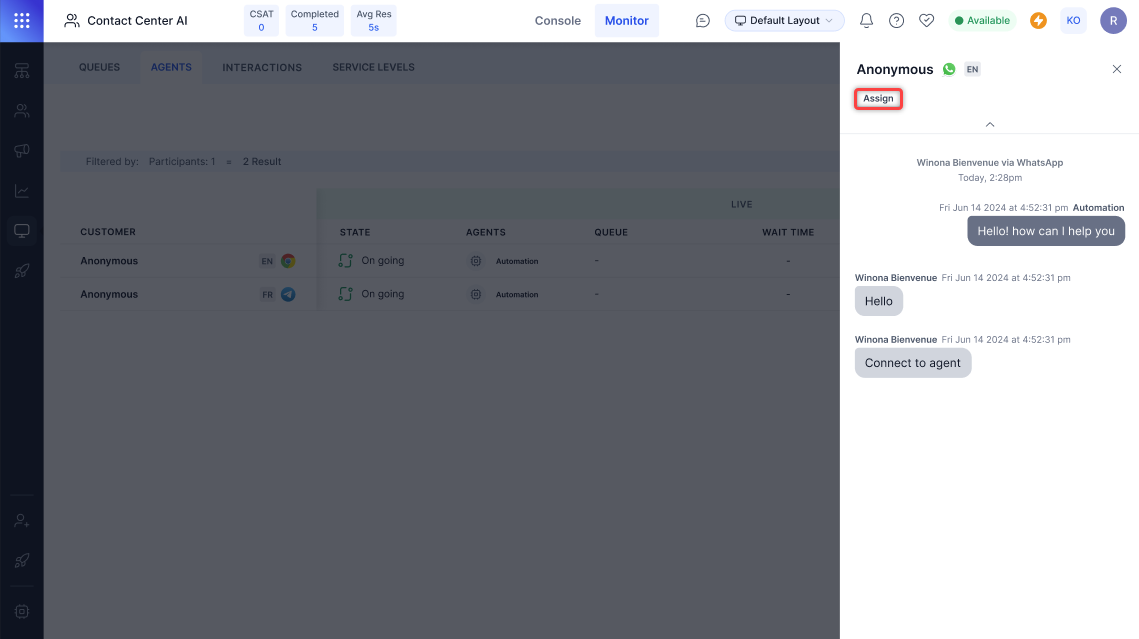Open the app launcher grid icon

(x=21, y=21)
